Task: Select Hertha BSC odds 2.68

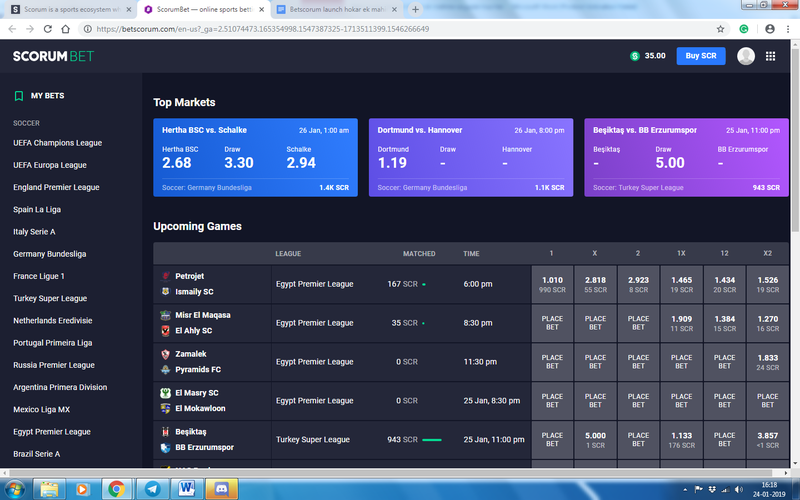Action: (x=177, y=163)
